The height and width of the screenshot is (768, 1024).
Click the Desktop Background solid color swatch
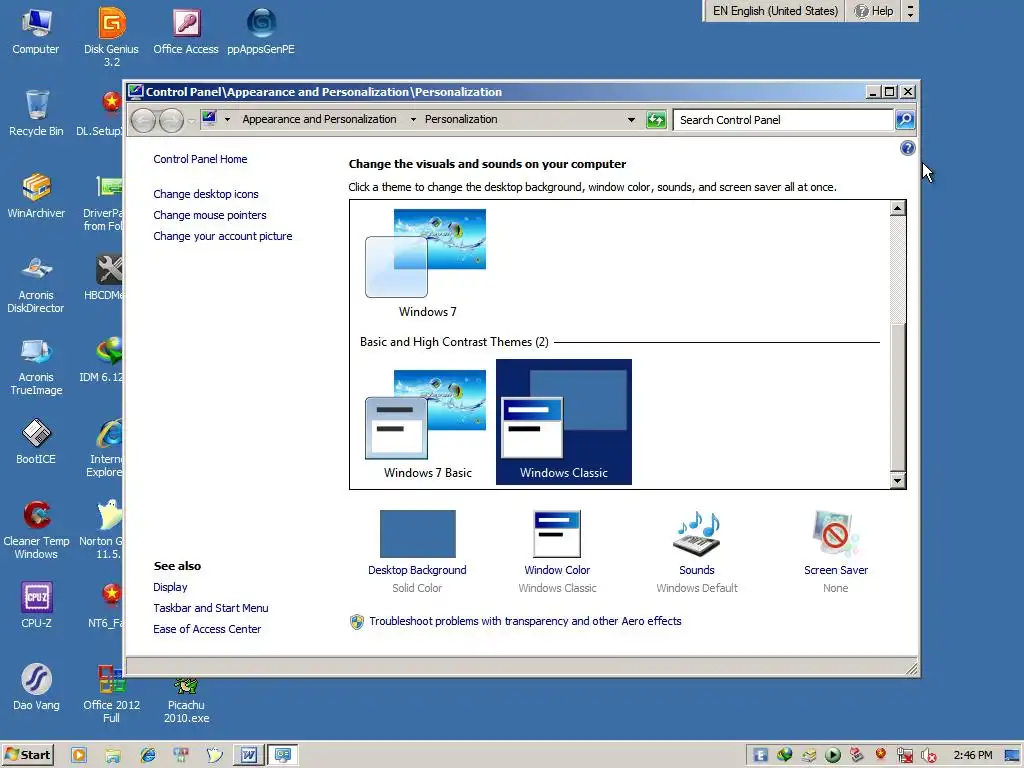tap(417, 534)
